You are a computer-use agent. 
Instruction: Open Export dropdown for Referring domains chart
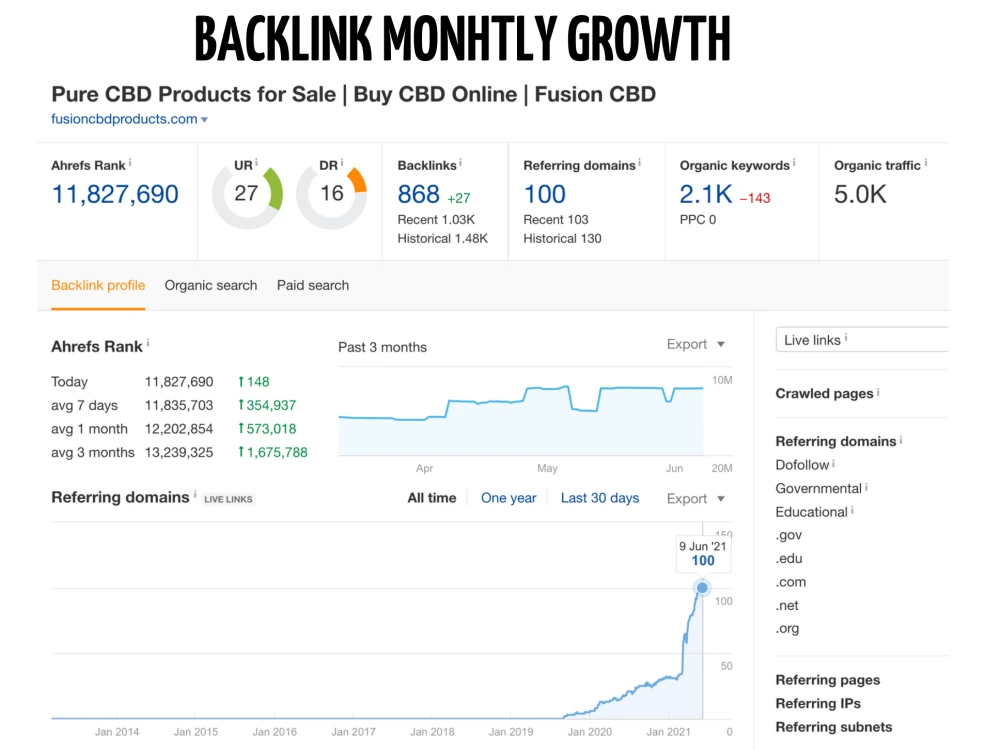696,499
